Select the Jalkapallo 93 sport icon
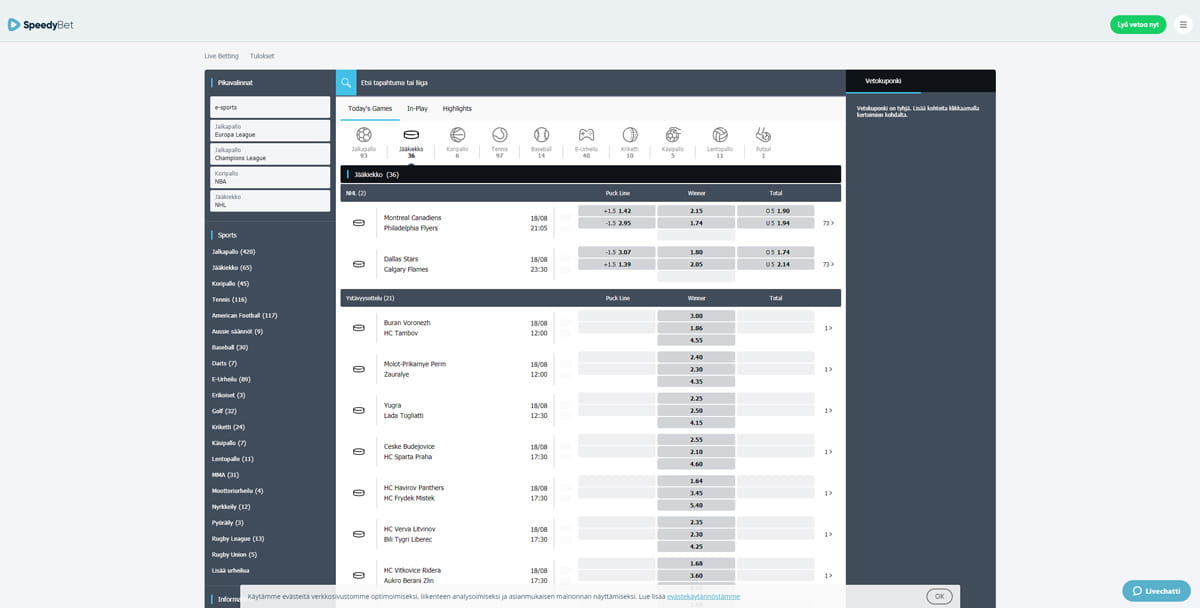 point(364,134)
